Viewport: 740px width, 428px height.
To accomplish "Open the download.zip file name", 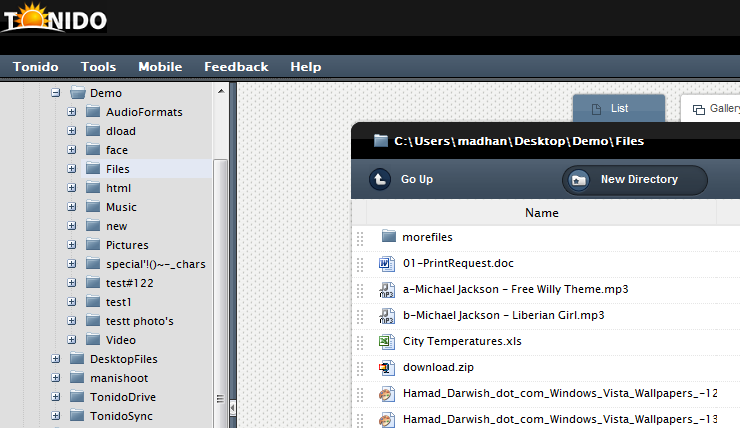I will pyautogui.click(x=438, y=367).
